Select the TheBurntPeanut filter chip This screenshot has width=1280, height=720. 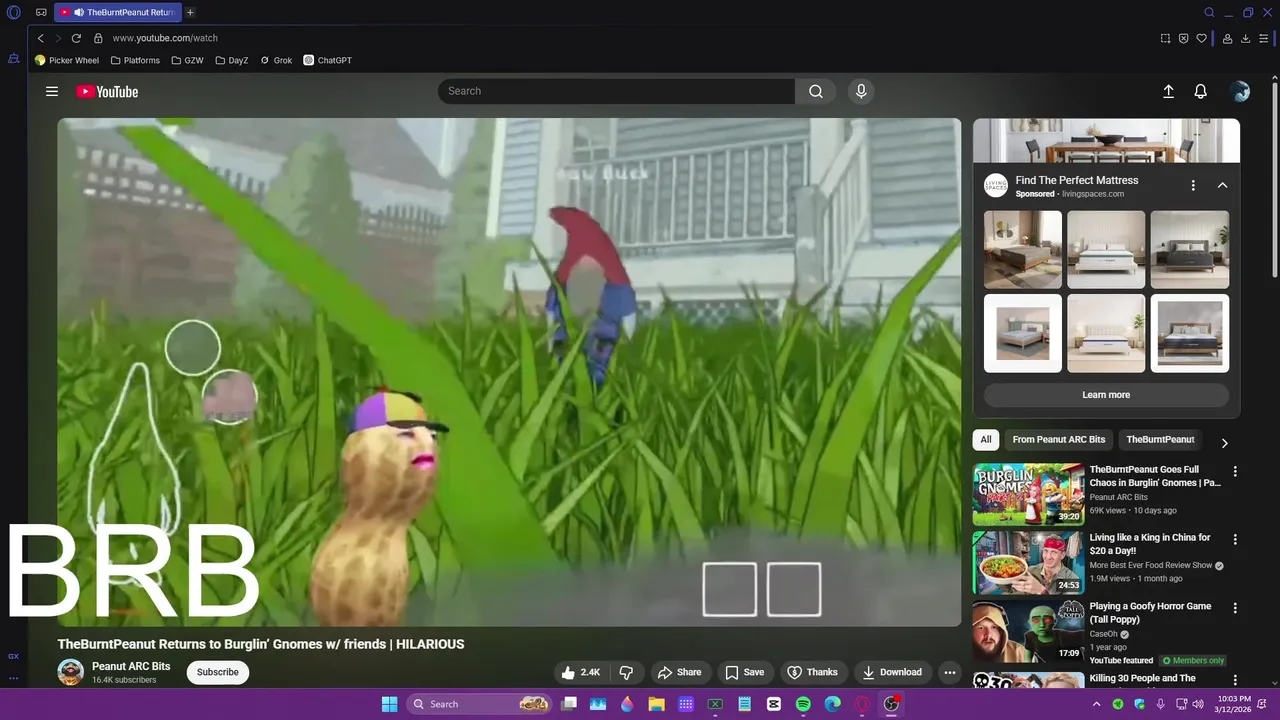(1160, 440)
